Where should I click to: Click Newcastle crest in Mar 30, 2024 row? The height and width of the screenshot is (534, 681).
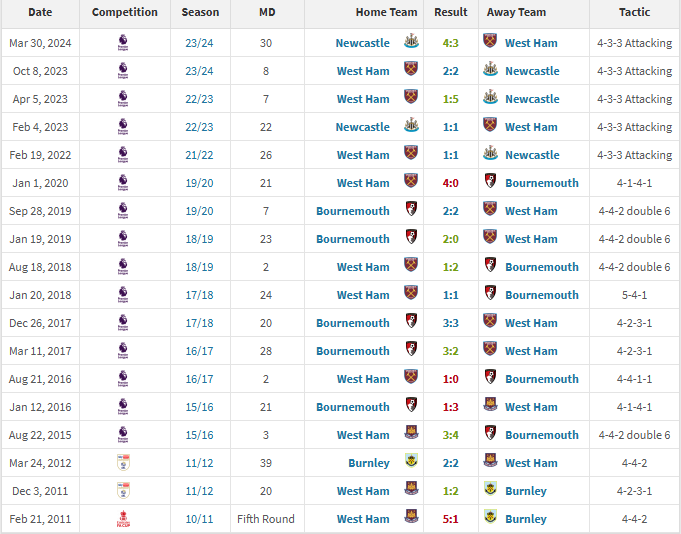(410, 42)
